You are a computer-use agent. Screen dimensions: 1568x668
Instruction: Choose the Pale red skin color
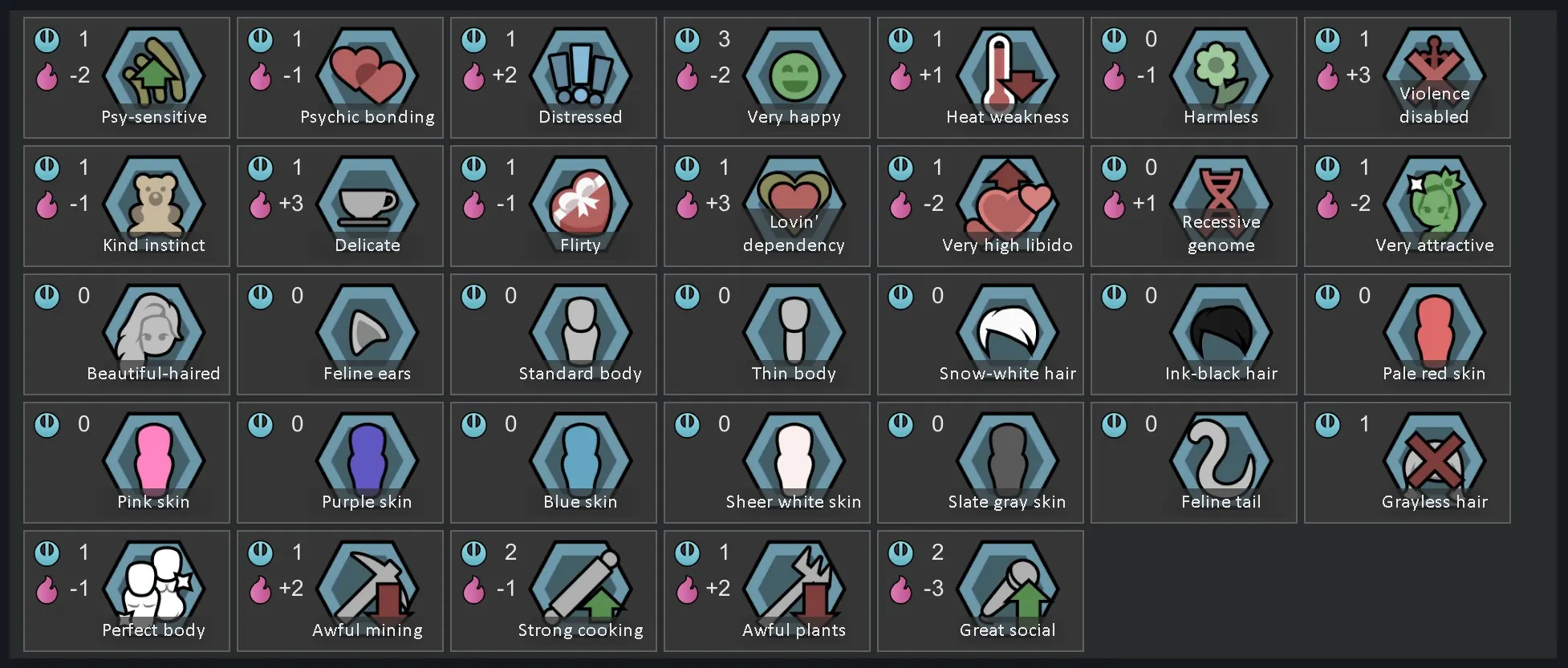coord(1435,330)
